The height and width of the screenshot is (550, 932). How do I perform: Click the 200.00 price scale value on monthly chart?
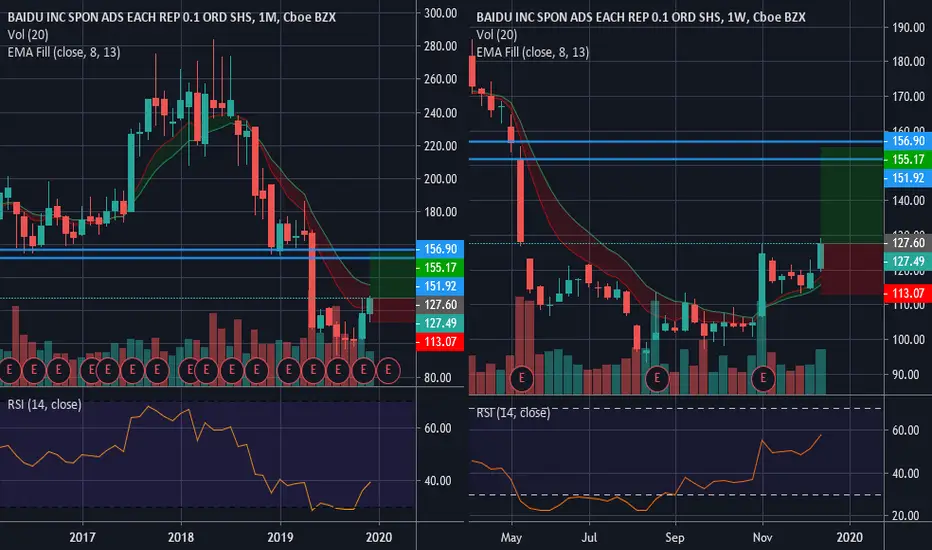[440, 178]
